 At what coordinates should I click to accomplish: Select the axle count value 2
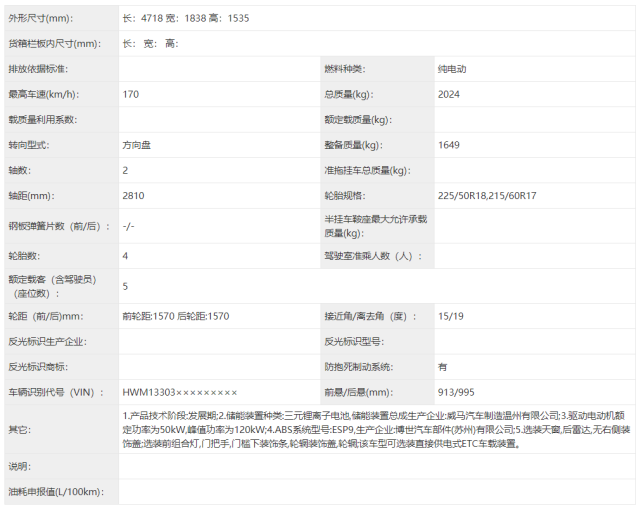click(x=125, y=170)
